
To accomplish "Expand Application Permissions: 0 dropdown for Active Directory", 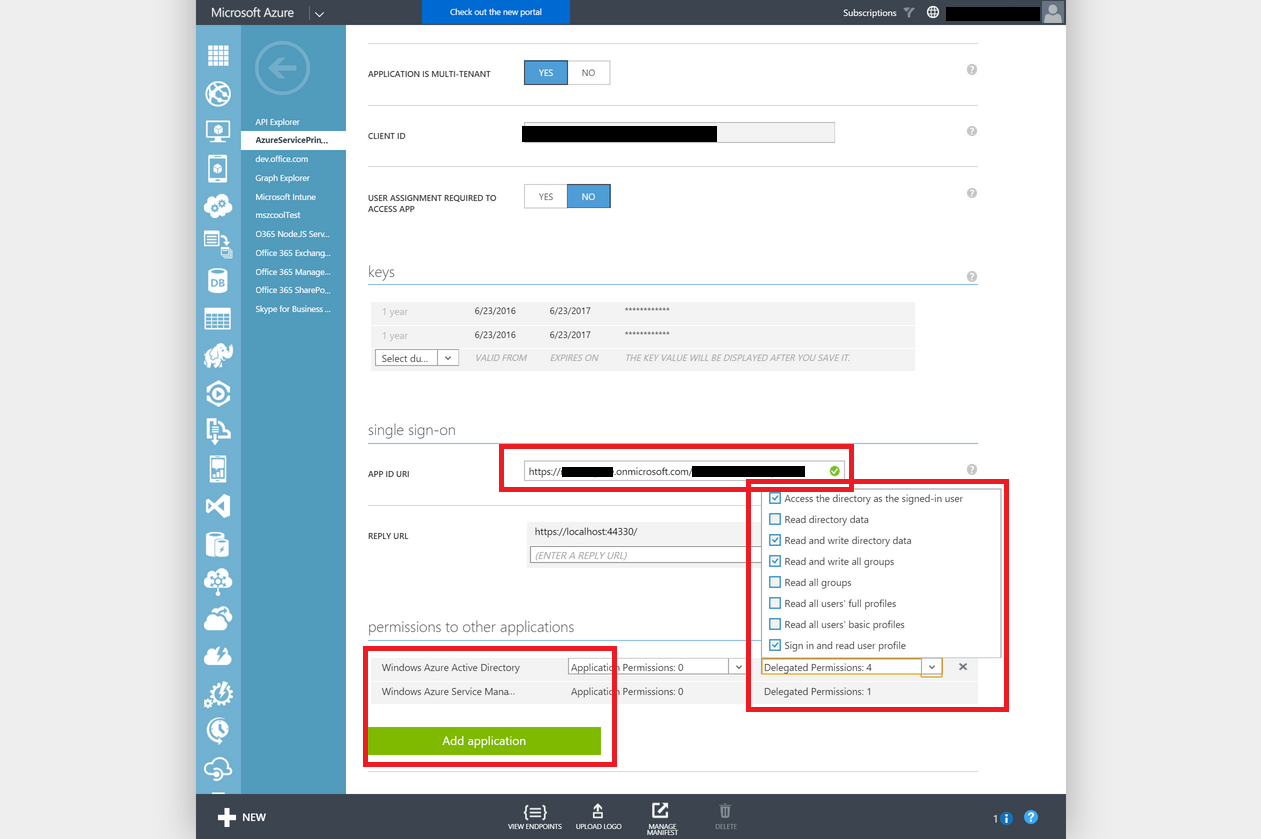I will (x=738, y=667).
